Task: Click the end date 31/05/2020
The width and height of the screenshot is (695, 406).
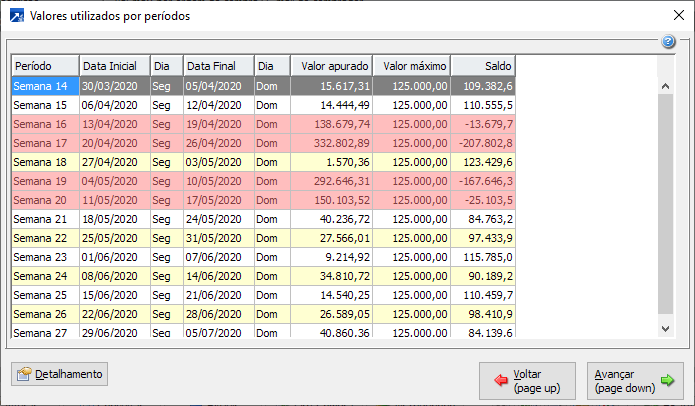Action: pyautogui.click(x=213, y=239)
